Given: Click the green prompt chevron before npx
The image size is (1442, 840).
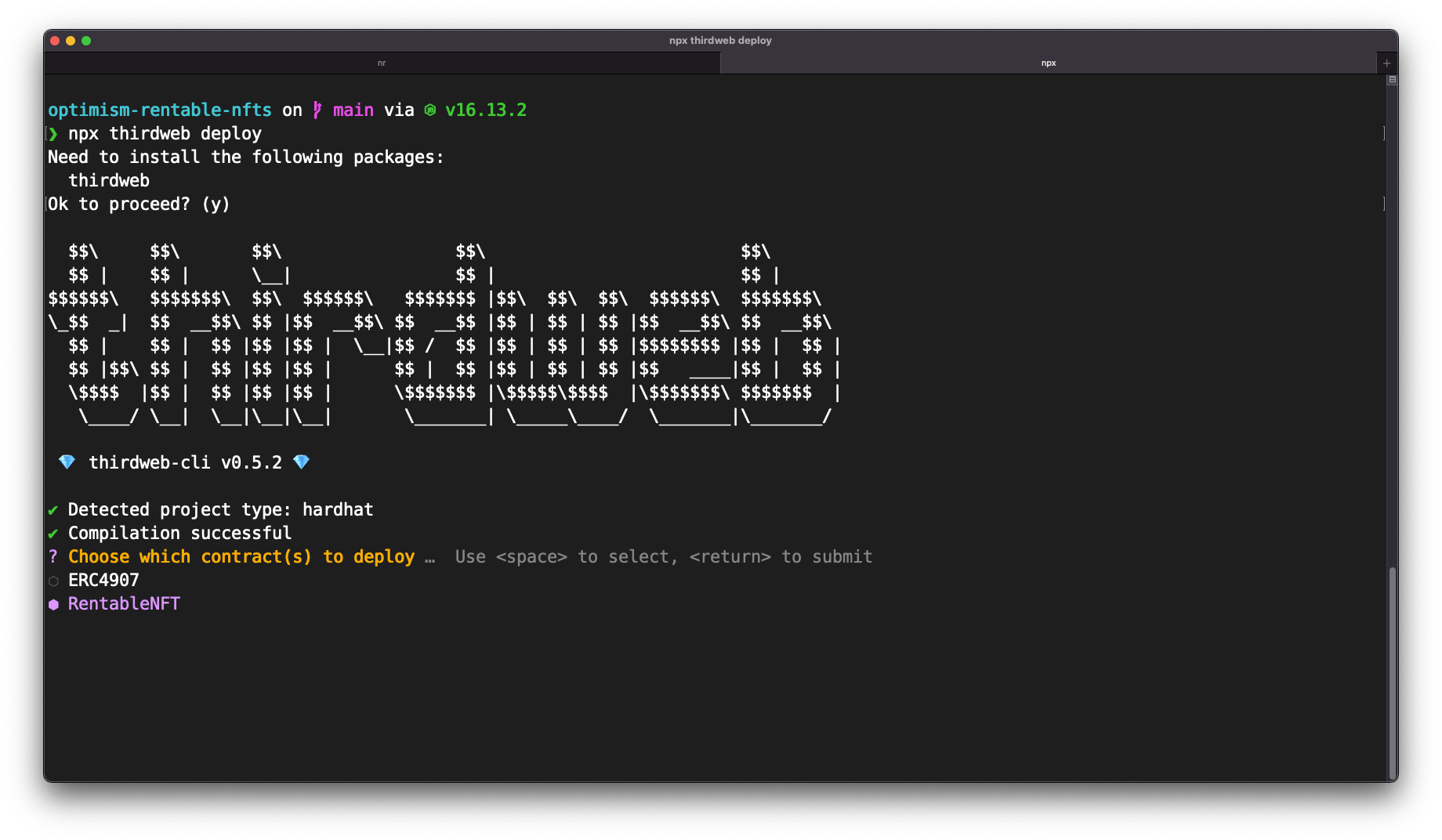Looking at the screenshot, I should 53,134.
